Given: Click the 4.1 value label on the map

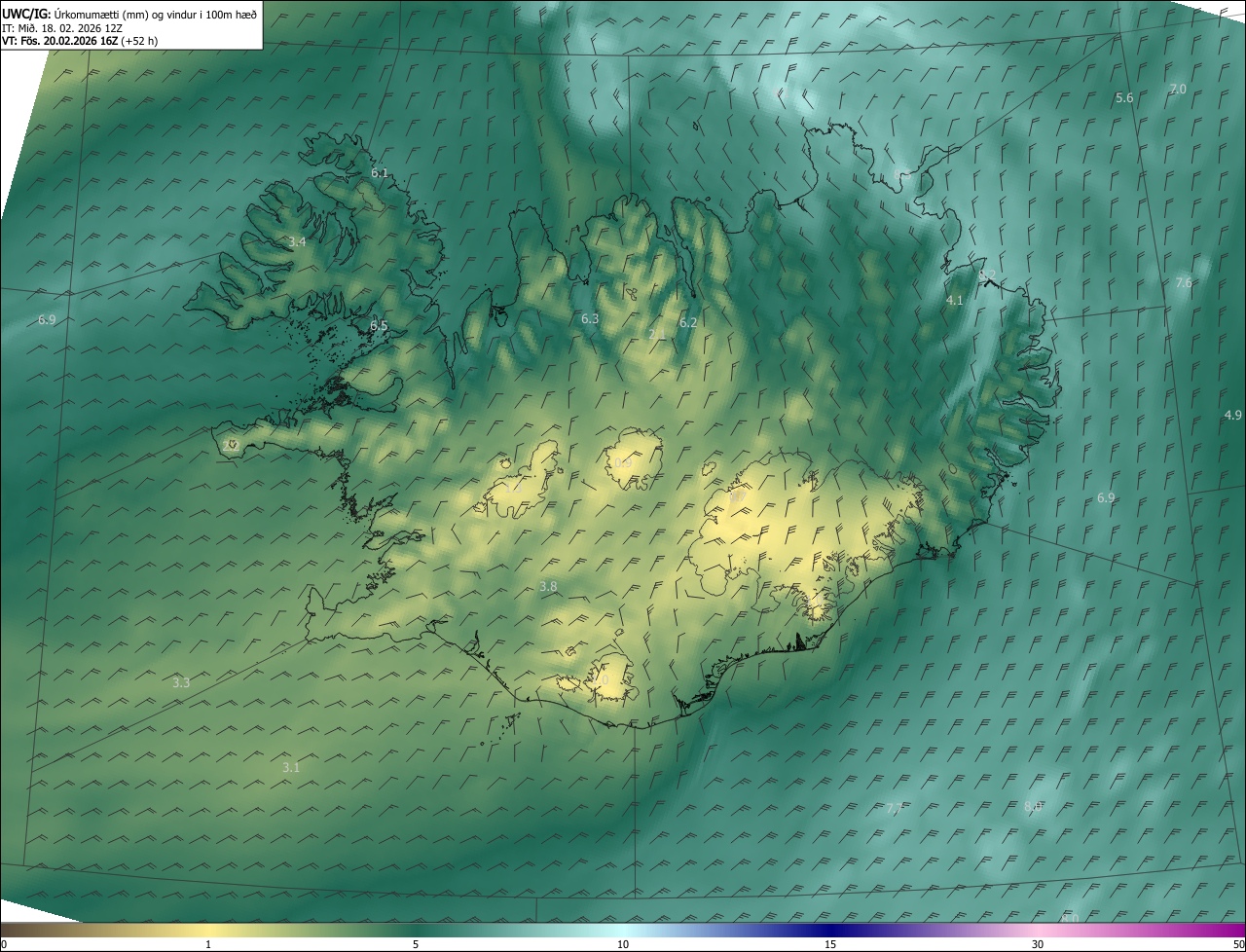Looking at the screenshot, I should (x=955, y=301).
